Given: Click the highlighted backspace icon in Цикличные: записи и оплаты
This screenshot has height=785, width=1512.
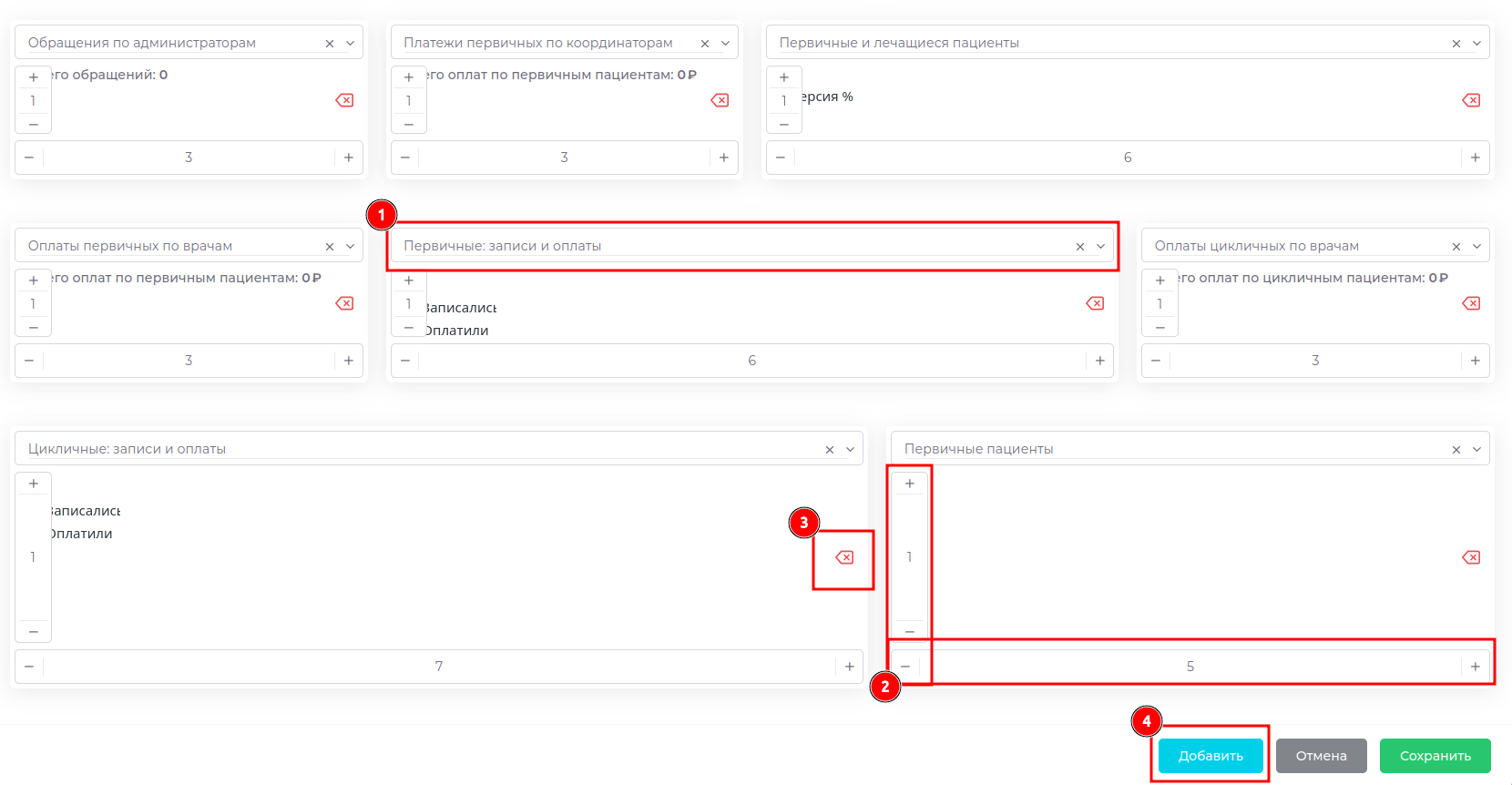Looking at the screenshot, I should [x=843, y=557].
